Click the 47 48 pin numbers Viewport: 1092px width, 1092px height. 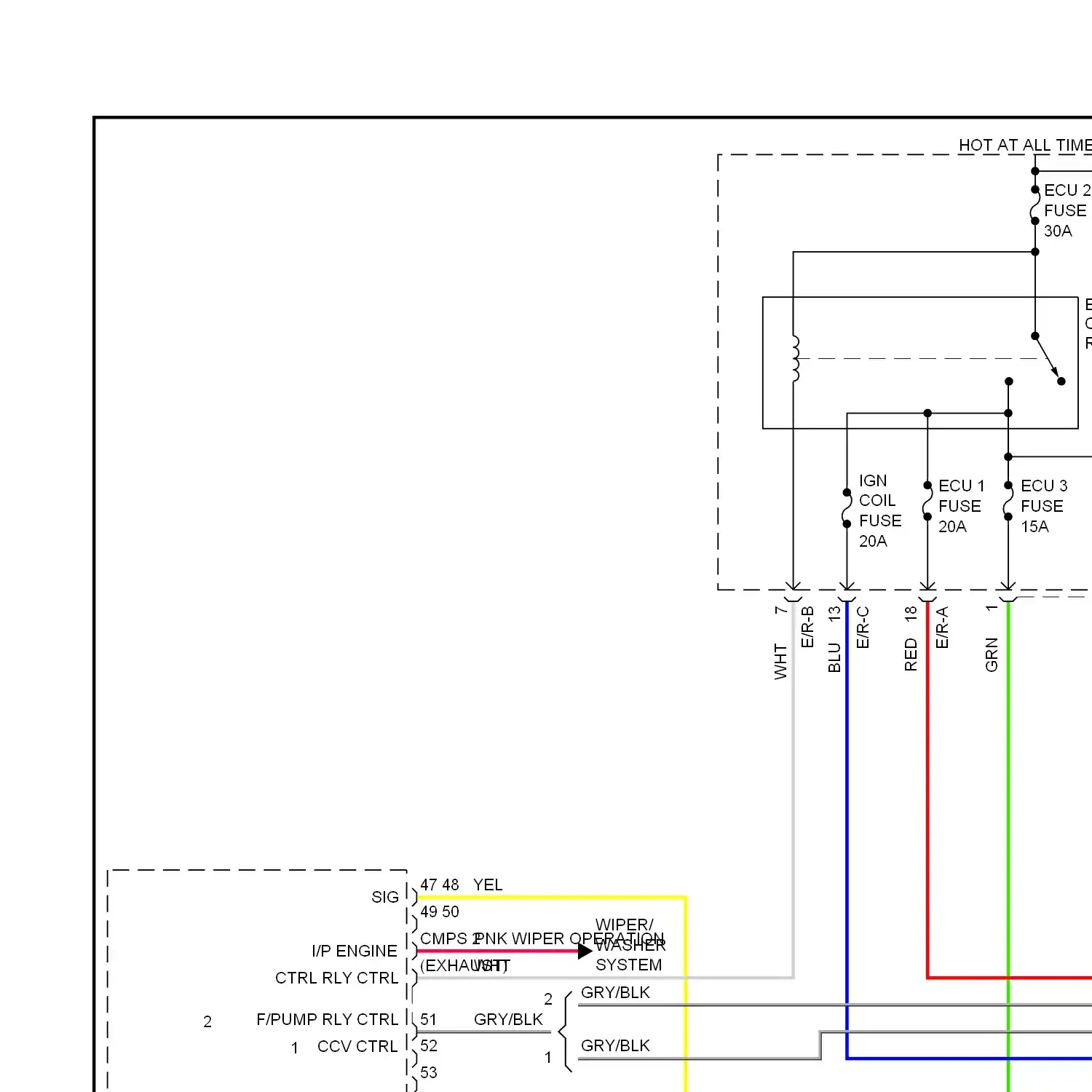[x=440, y=885]
